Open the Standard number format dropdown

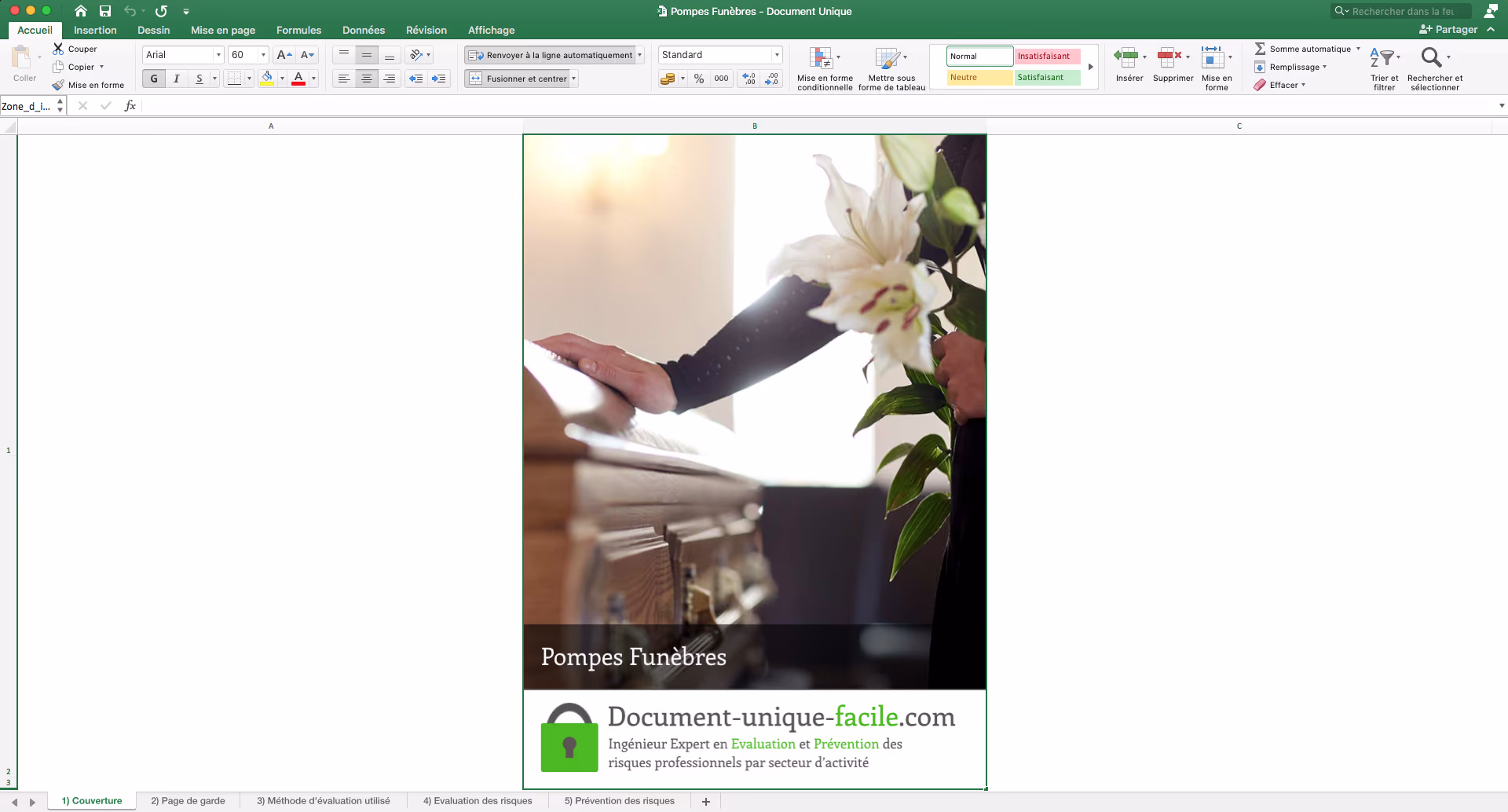pos(777,55)
